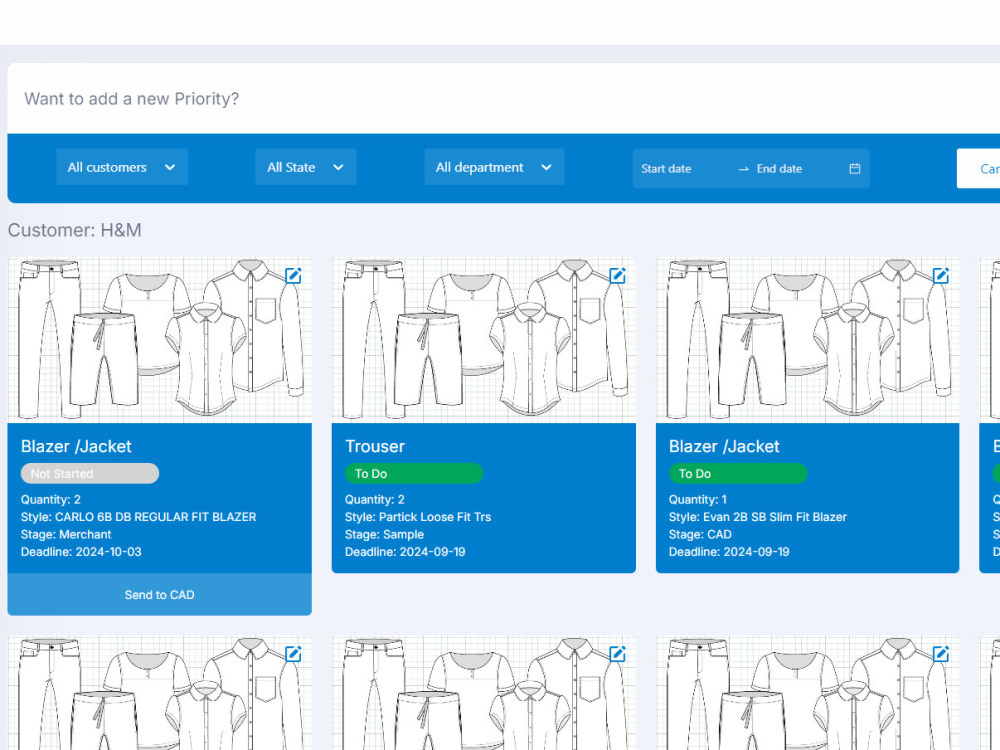Image resolution: width=1000 pixels, height=750 pixels.
Task: Click the Not Started status badge
Action: pos(90,473)
